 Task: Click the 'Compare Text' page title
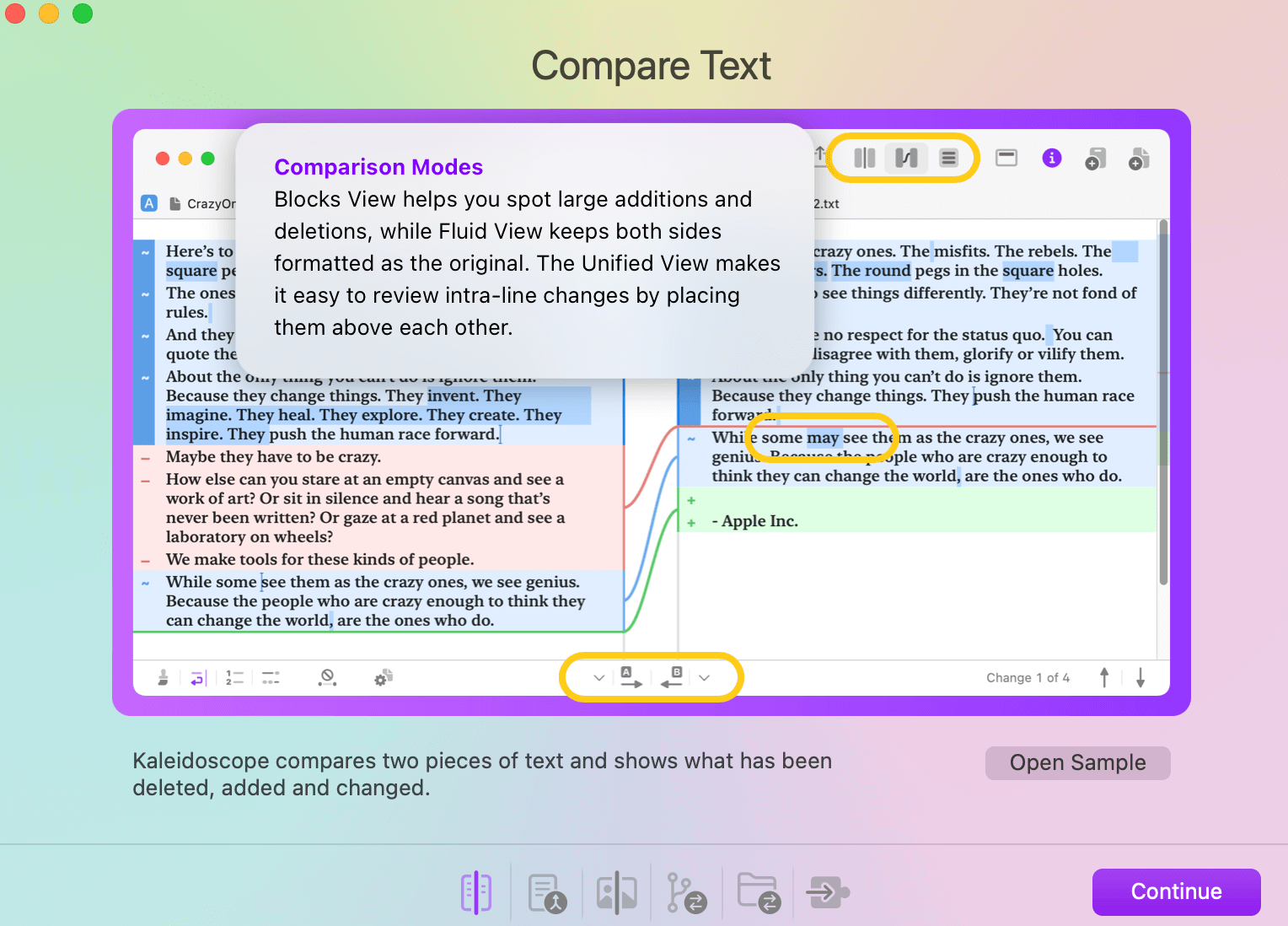click(x=651, y=66)
